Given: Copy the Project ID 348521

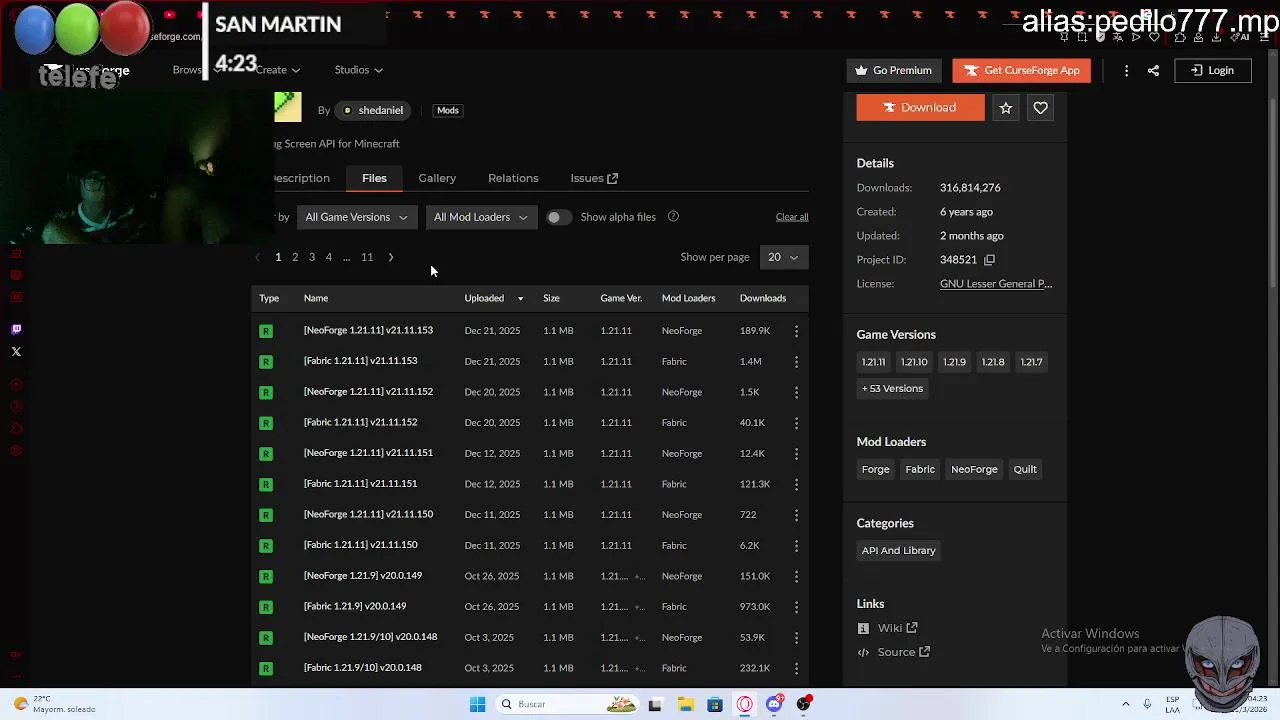Looking at the screenshot, I should point(989,260).
